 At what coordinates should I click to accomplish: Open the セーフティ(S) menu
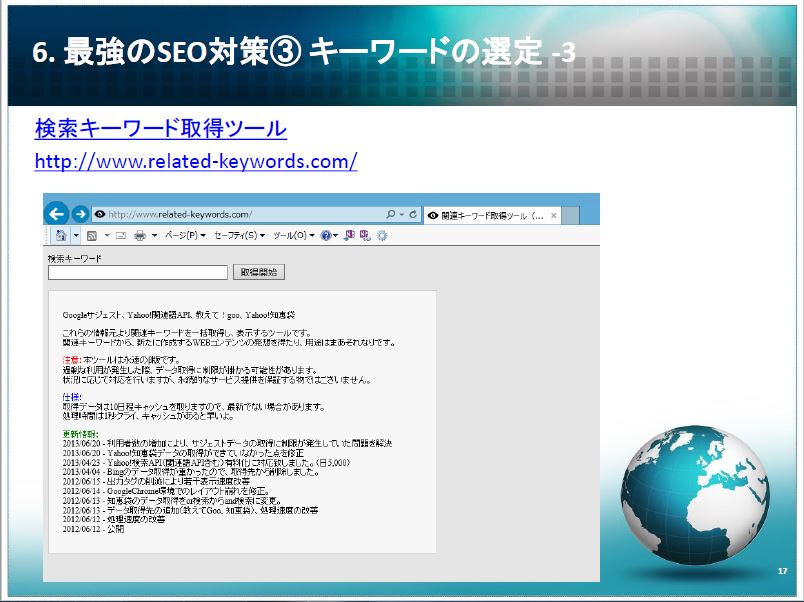pos(239,236)
